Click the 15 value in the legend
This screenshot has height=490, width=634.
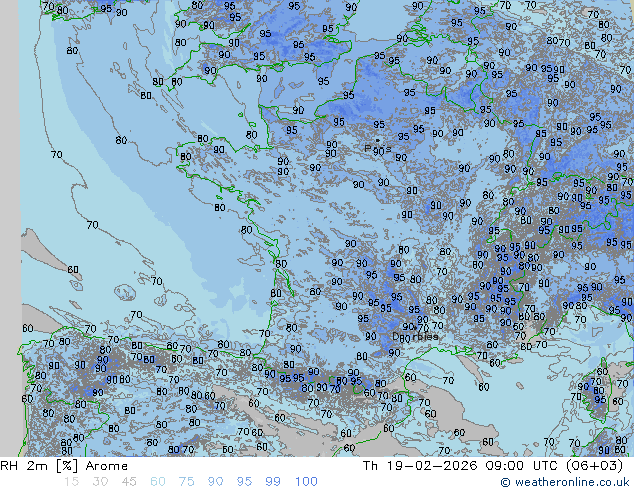pyautogui.click(x=71, y=482)
